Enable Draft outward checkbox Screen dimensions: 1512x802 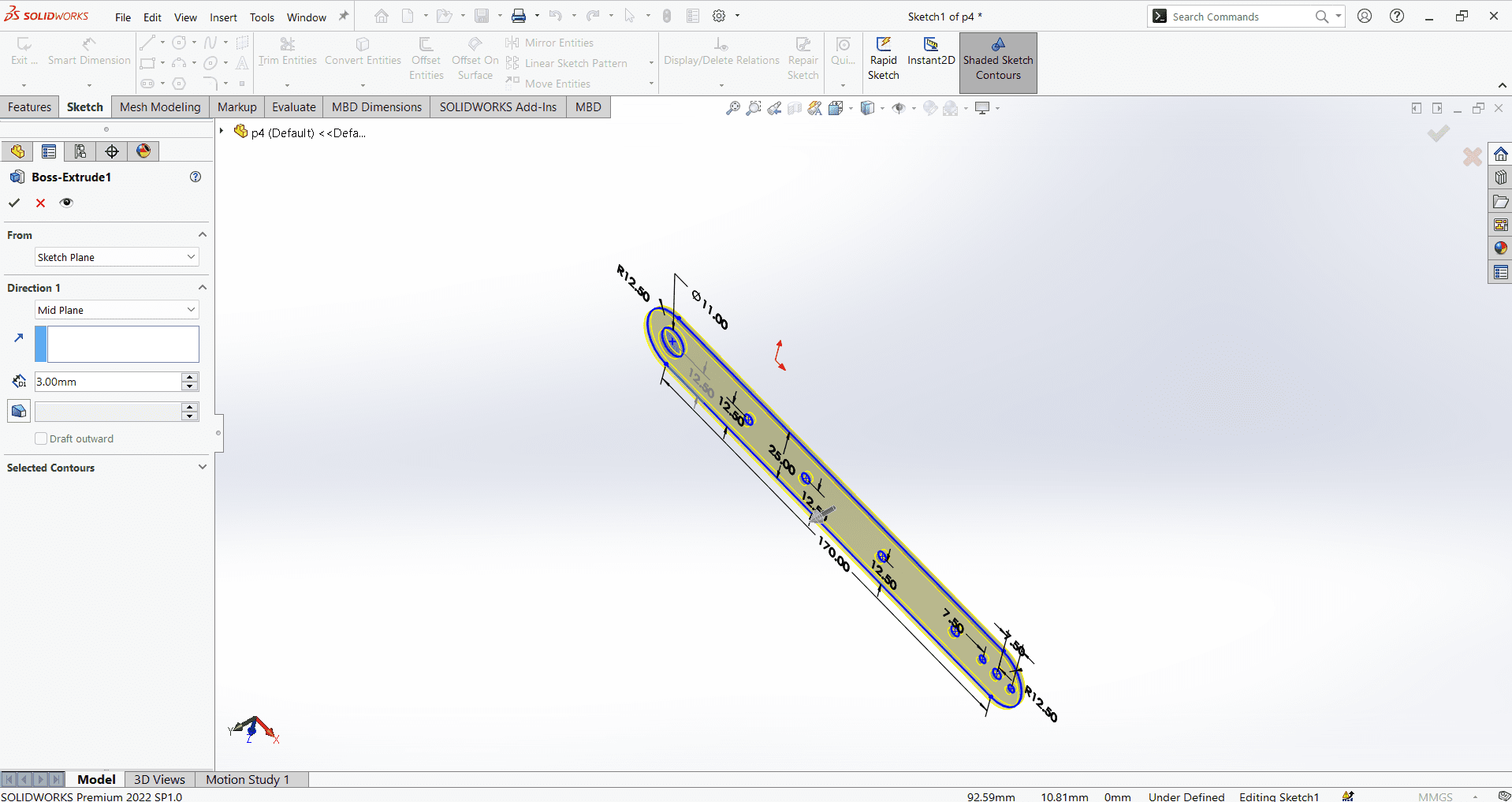coord(41,438)
